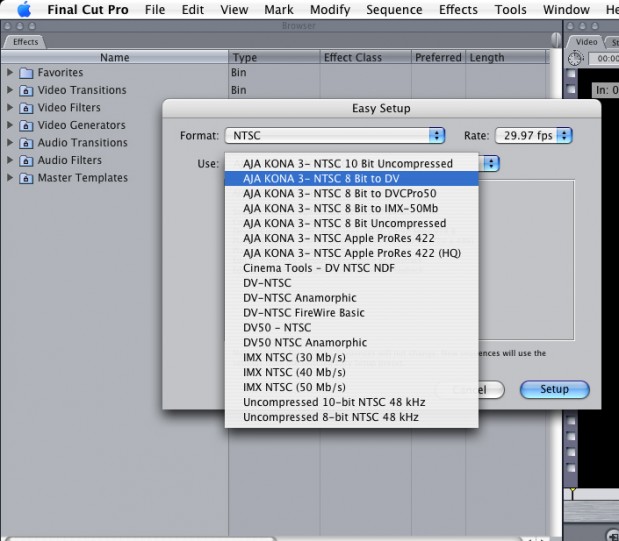The image size is (619, 541).
Task: Choose AJA KONA 3- NTSC Apple ProRes 422
Action: 351,238
